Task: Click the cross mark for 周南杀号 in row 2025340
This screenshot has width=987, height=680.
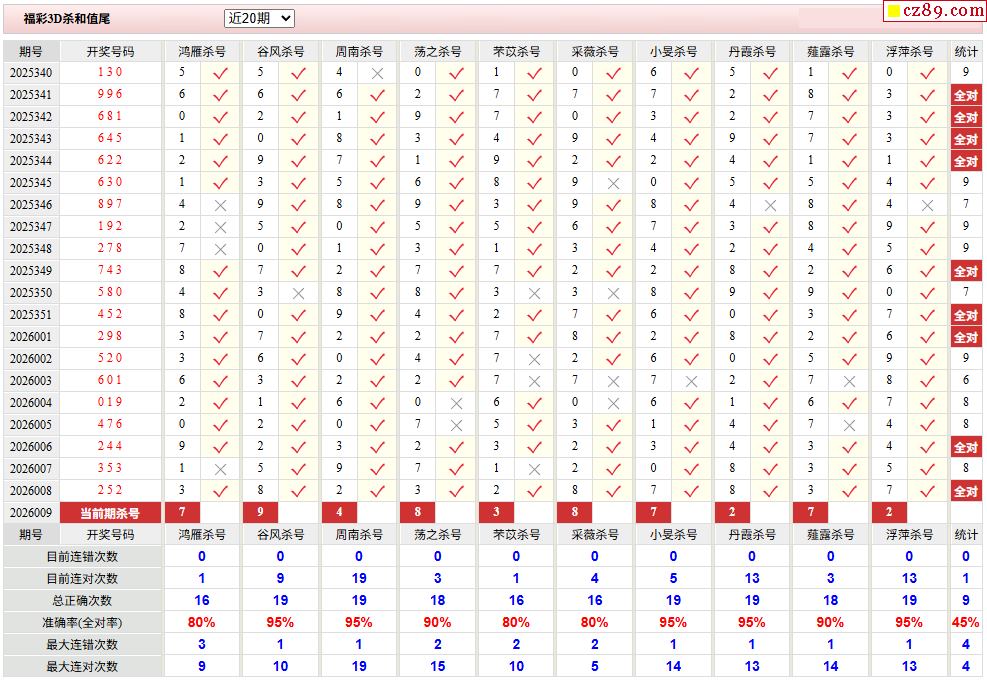Action: coord(377,73)
